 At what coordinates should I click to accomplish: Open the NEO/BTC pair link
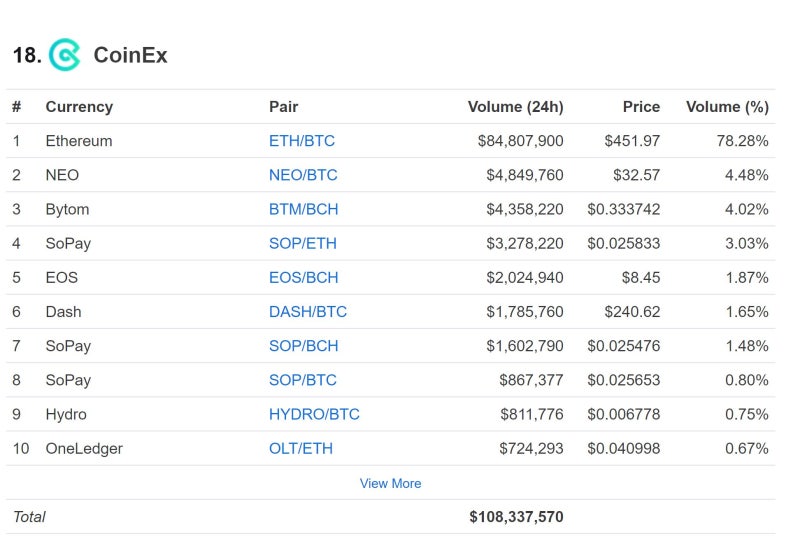click(x=303, y=175)
